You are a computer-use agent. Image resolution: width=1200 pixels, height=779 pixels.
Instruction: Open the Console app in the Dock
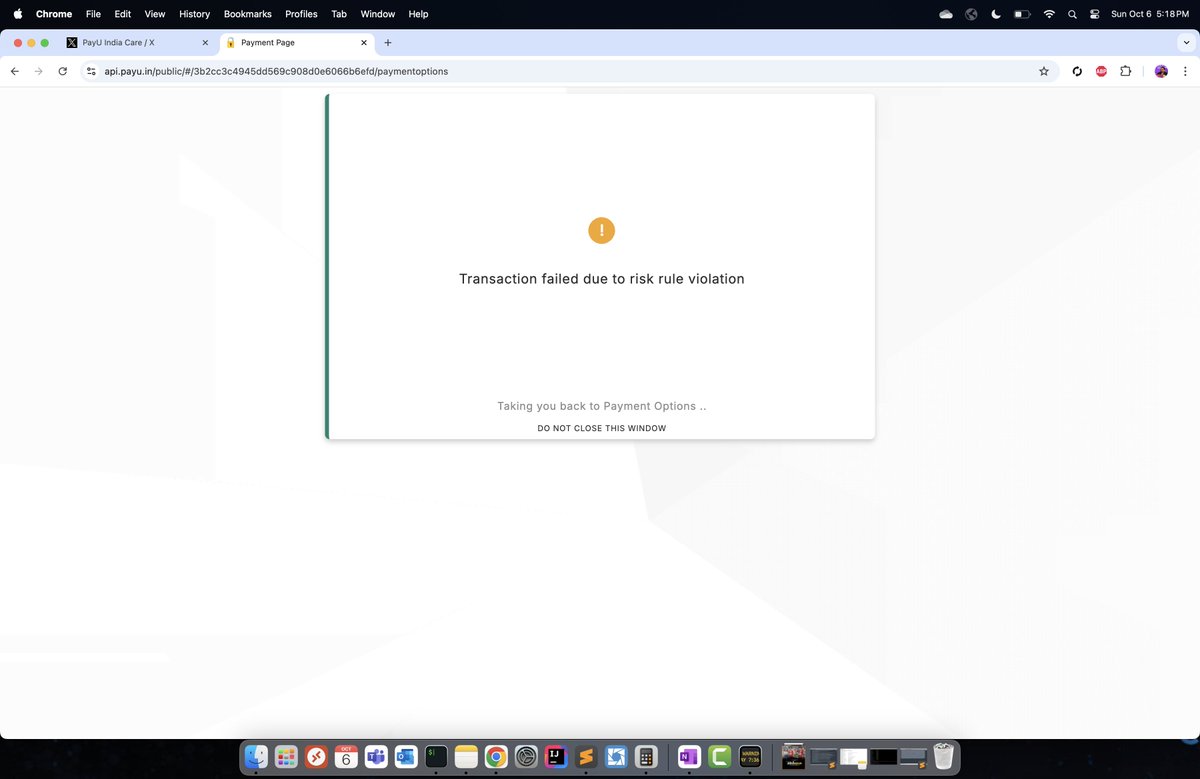pyautogui.click(x=750, y=757)
